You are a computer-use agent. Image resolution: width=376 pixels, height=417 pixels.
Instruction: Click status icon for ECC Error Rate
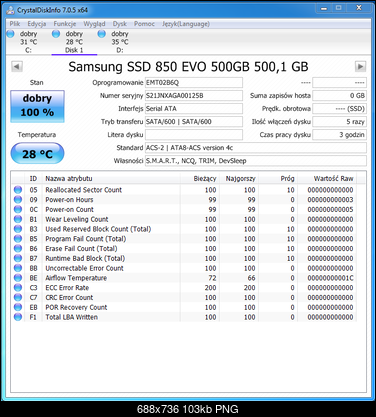pyautogui.click(x=18, y=287)
